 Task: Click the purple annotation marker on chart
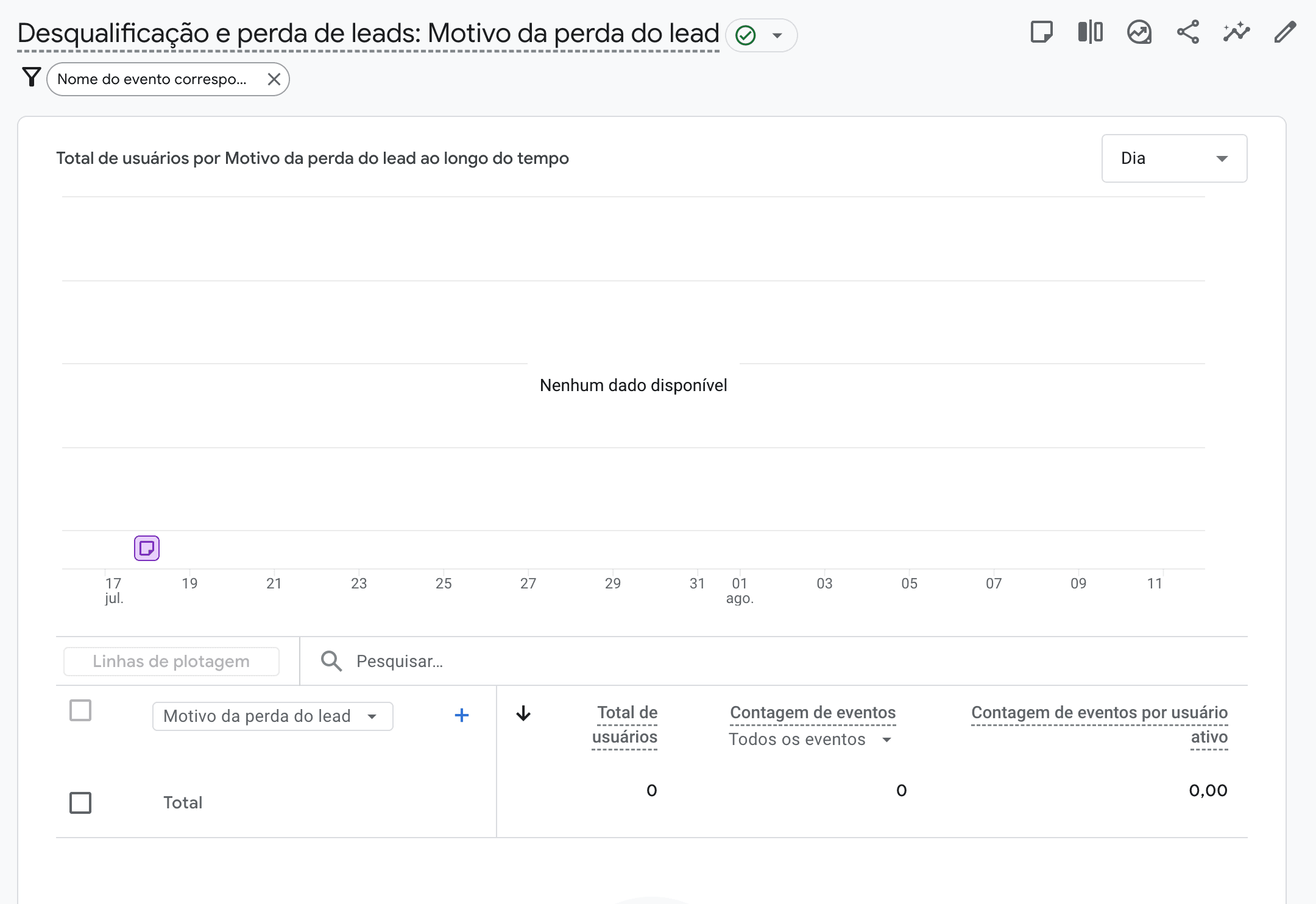click(x=147, y=548)
